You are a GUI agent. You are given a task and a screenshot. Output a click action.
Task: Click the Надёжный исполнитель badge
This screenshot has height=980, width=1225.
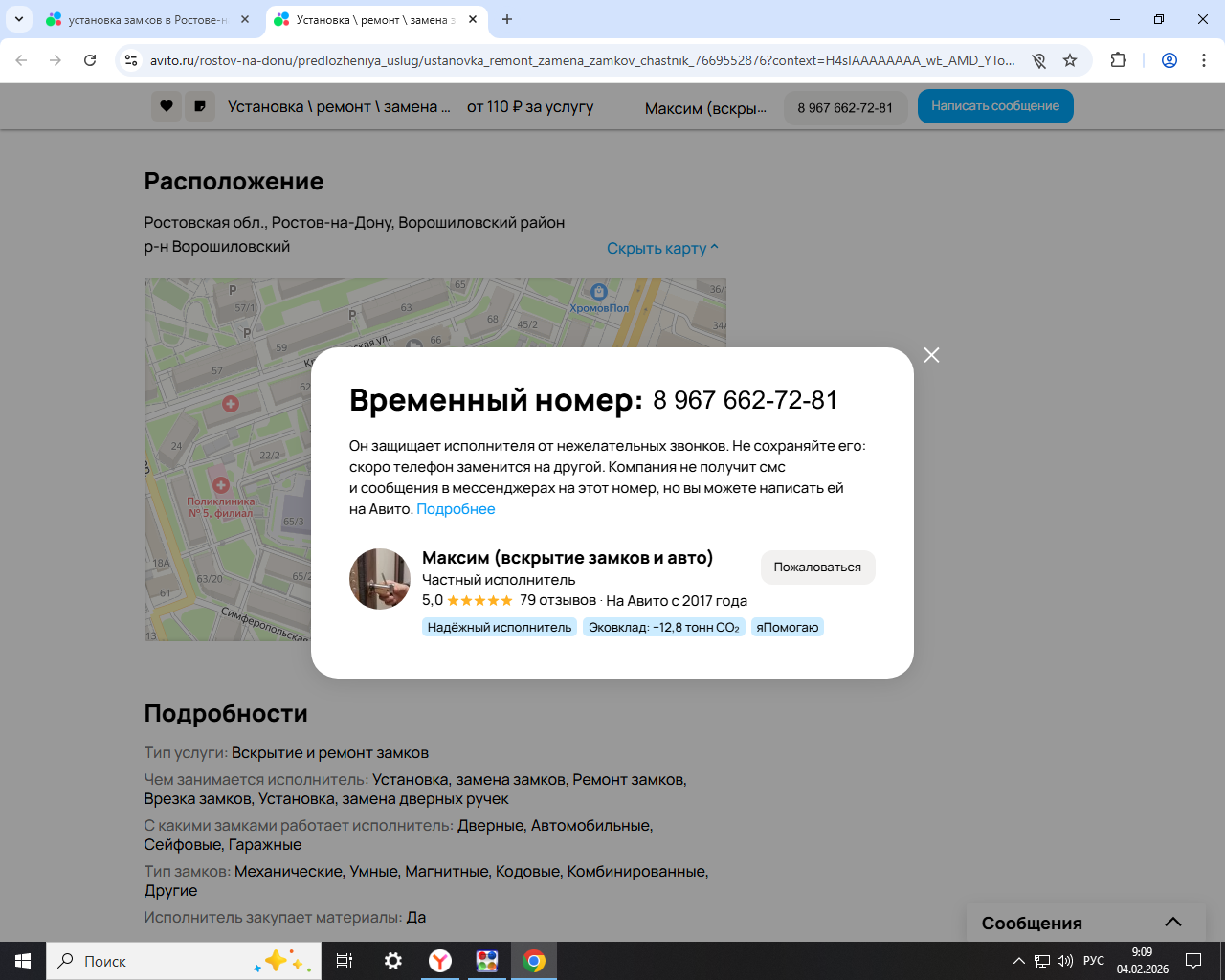click(500, 628)
